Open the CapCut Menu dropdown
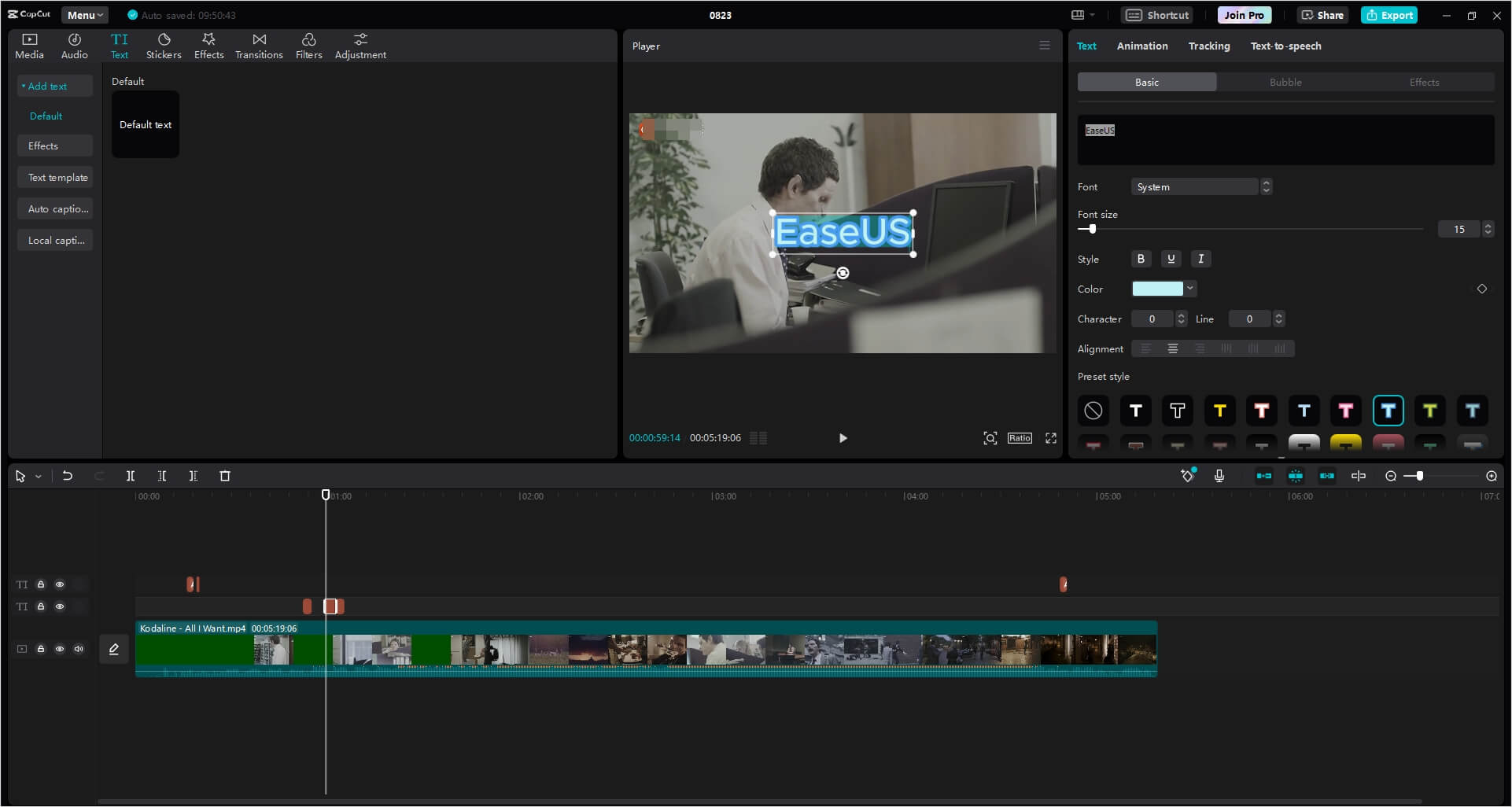The width and height of the screenshot is (1512, 807). [84, 15]
